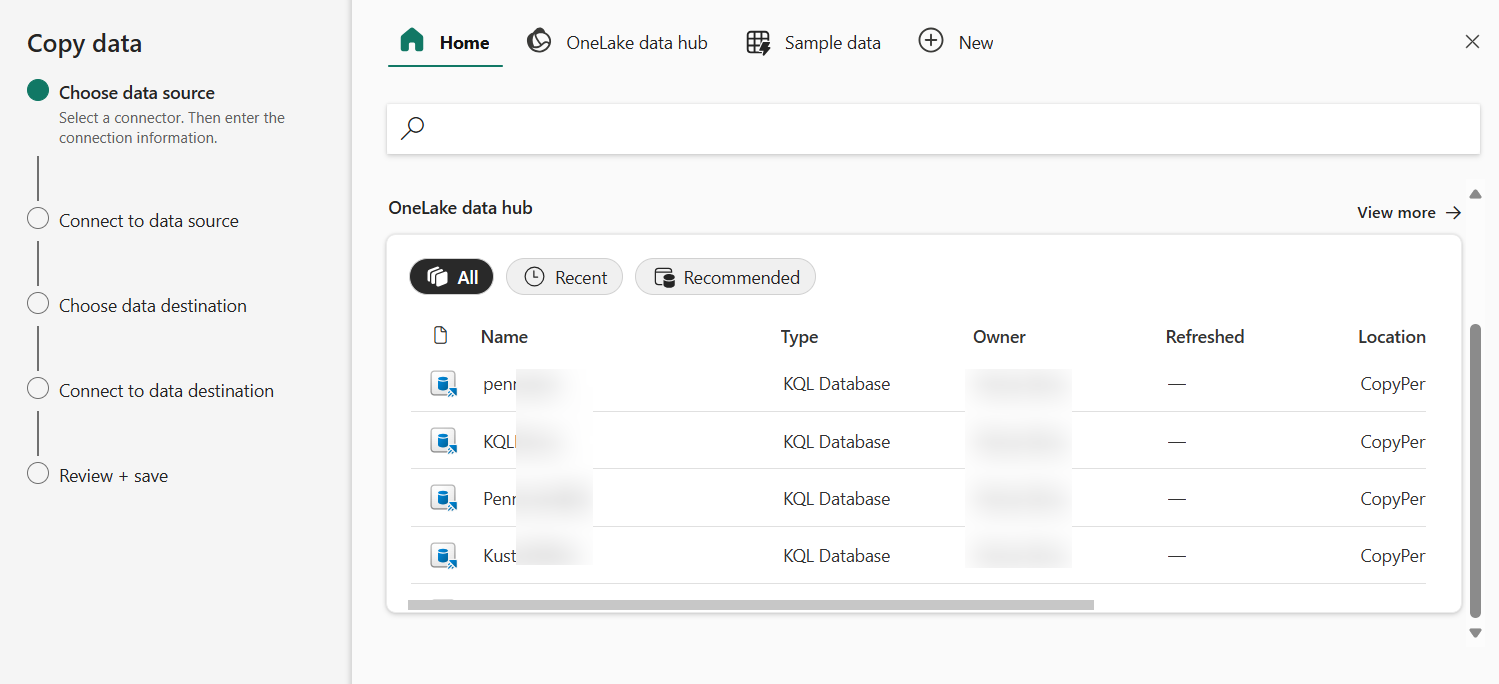
Task: Select the database starting with 'KQL'
Action: click(x=500, y=441)
